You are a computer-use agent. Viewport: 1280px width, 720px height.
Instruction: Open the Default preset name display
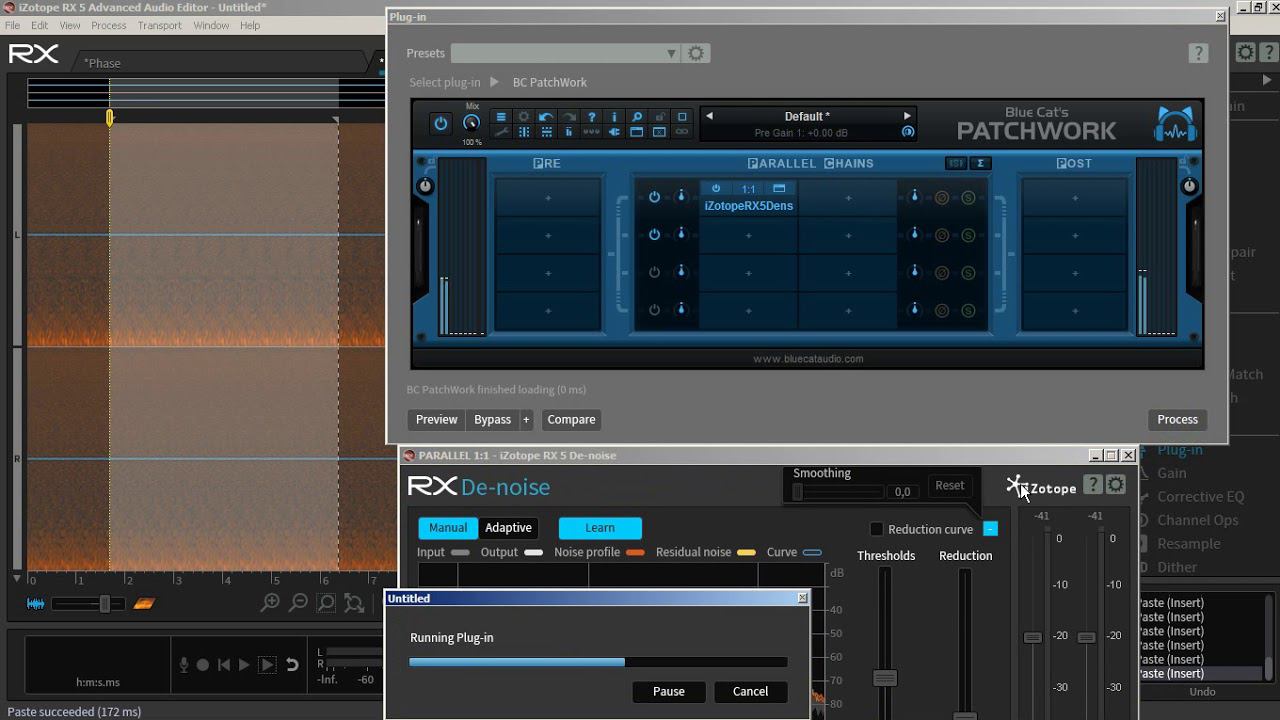(807, 117)
